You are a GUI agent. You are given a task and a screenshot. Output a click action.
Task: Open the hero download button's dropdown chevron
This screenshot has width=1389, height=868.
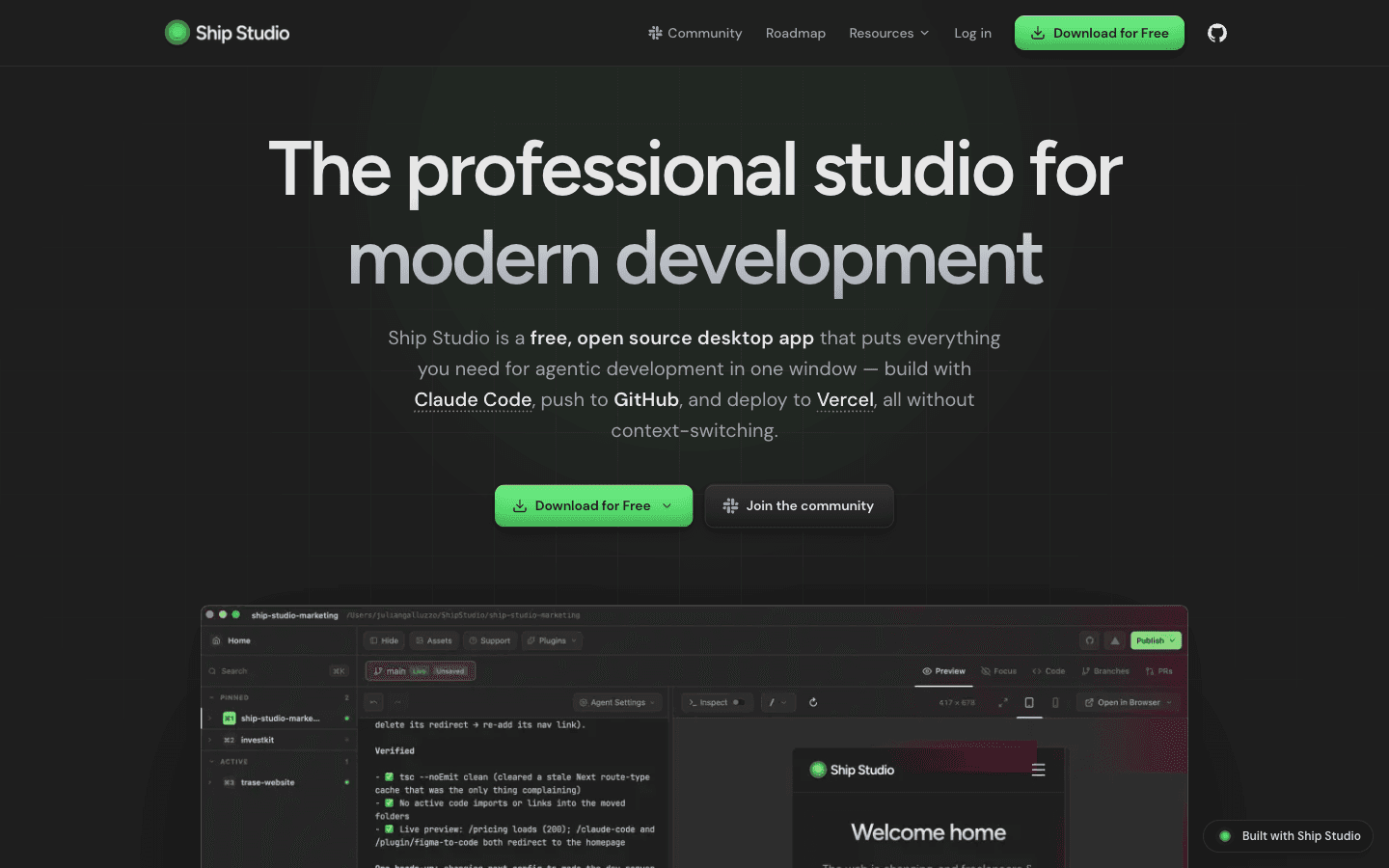(667, 505)
